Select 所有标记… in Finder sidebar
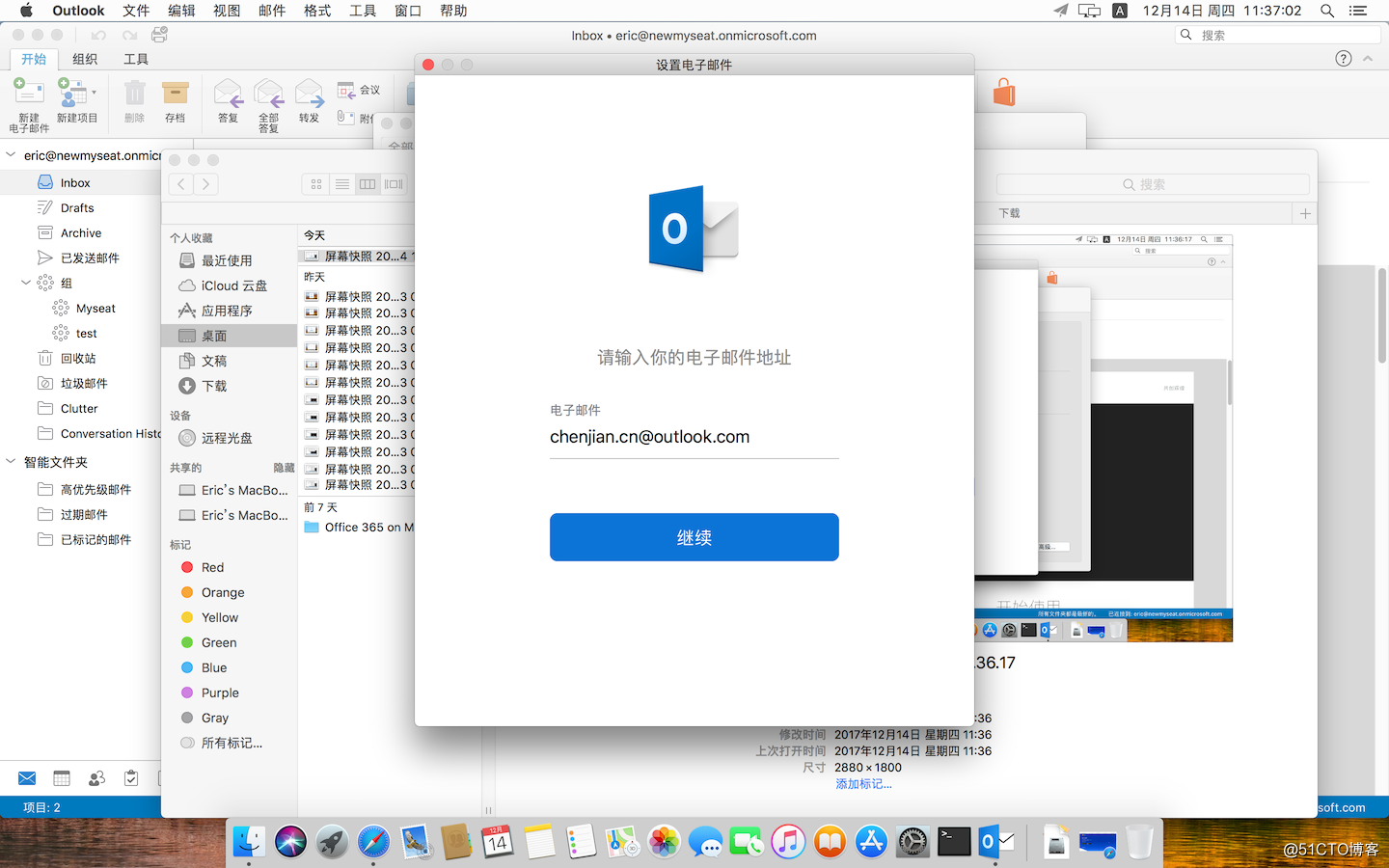1389x868 pixels. pos(230,743)
